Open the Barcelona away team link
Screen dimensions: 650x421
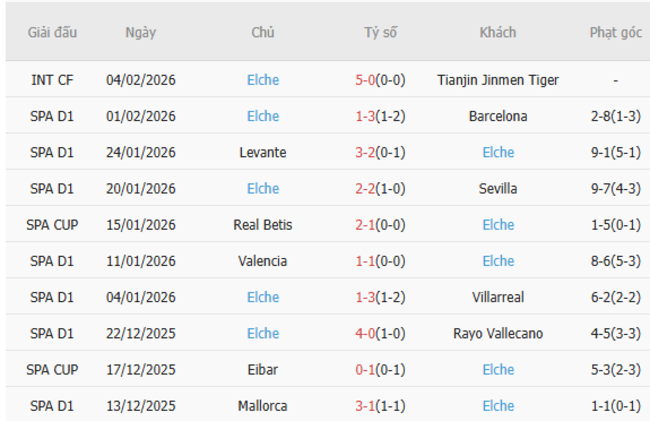(x=498, y=116)
